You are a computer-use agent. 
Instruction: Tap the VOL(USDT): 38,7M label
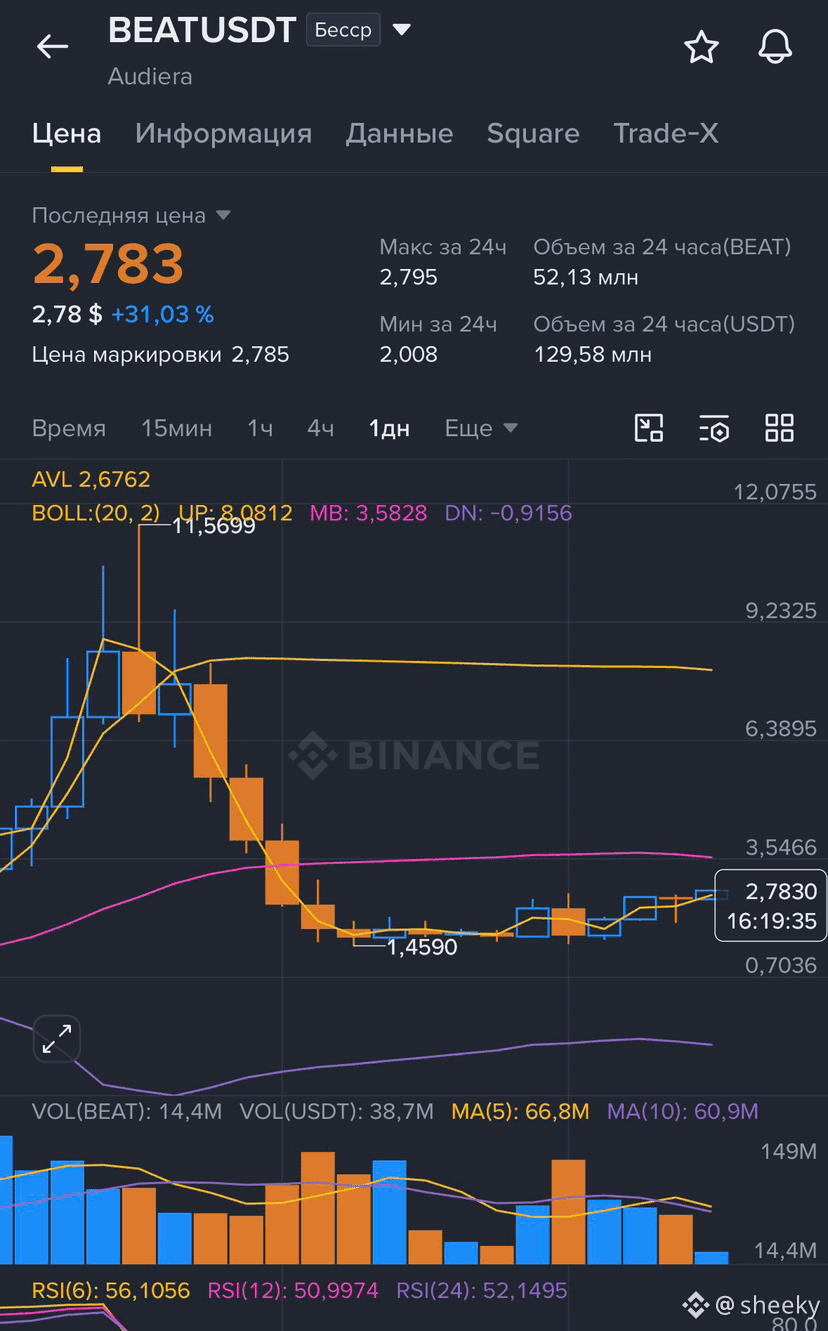pyautogui.click(x=337, y=1111)
